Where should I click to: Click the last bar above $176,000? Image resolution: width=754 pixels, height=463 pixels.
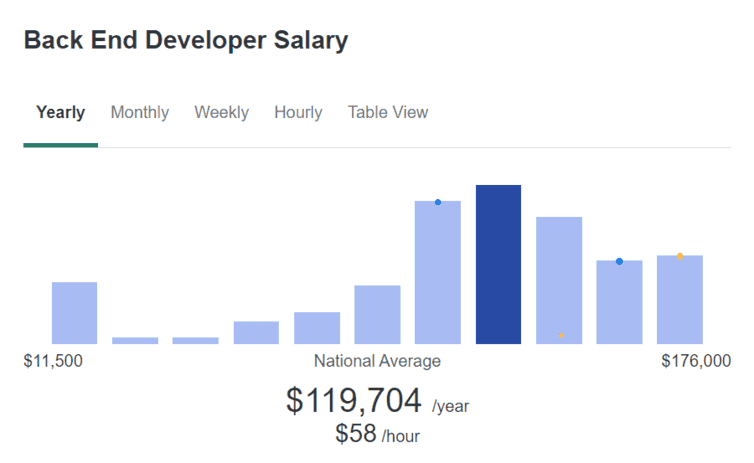679,300
